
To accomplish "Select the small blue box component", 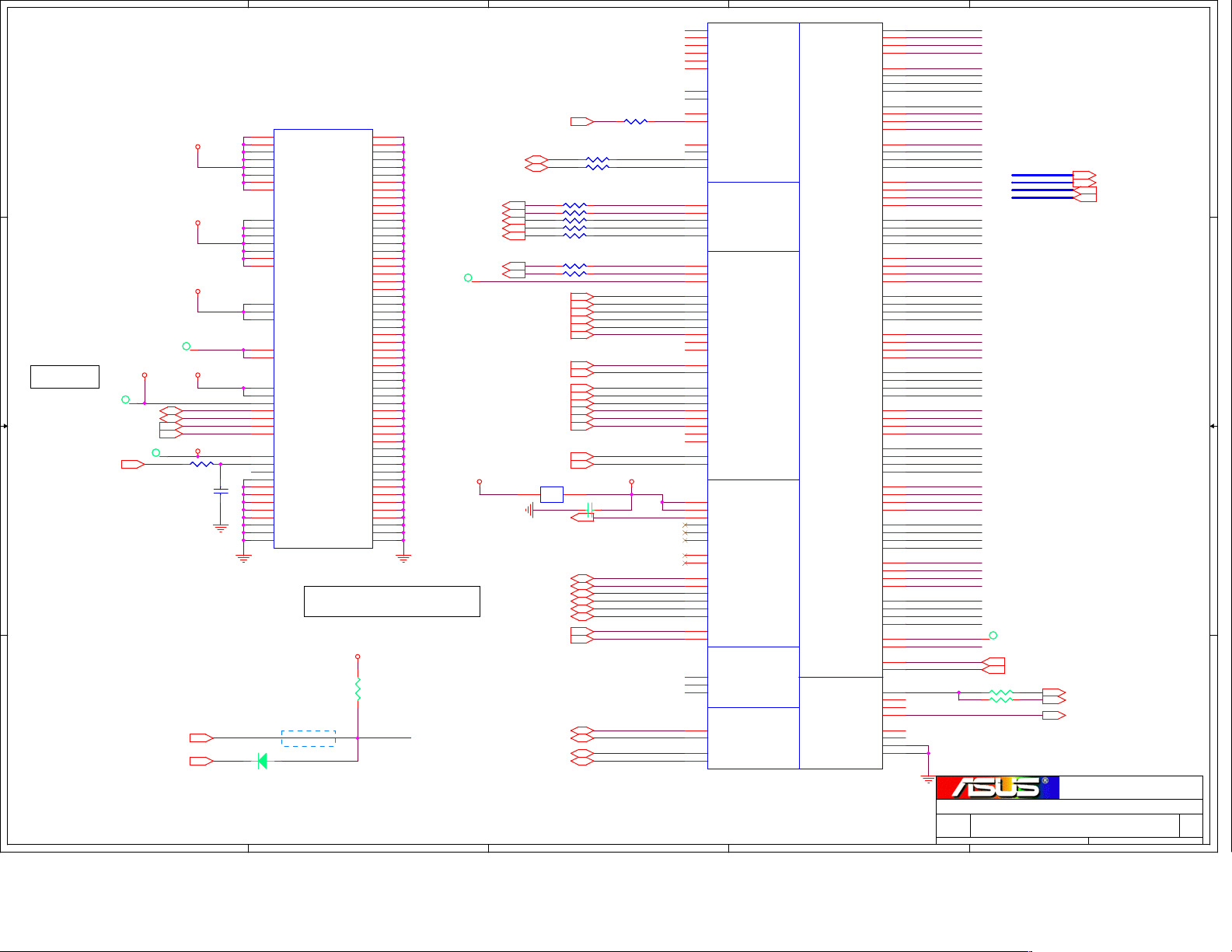I will (x=552, y=494).
